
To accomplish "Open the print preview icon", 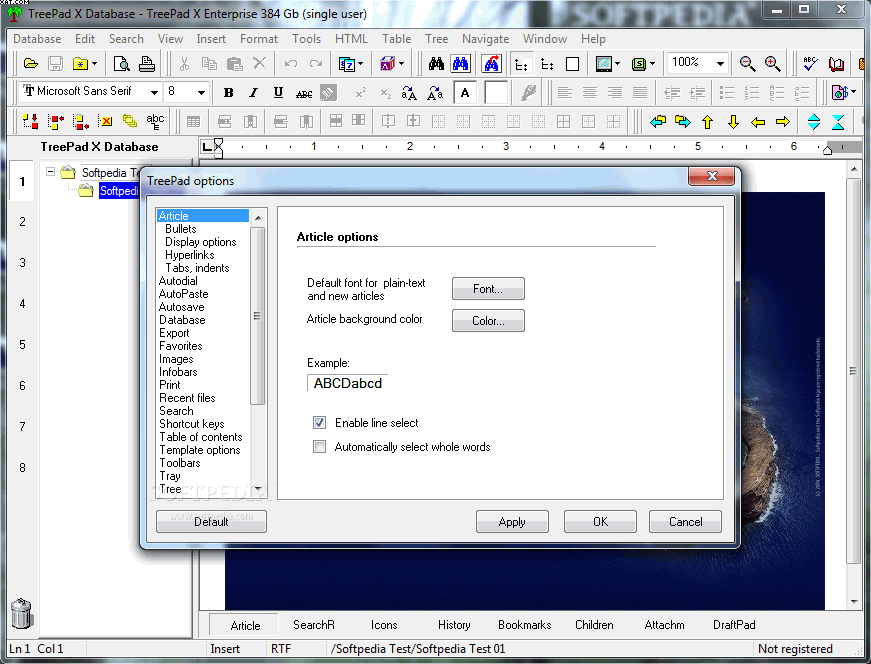I will click(x=121, y=64).
